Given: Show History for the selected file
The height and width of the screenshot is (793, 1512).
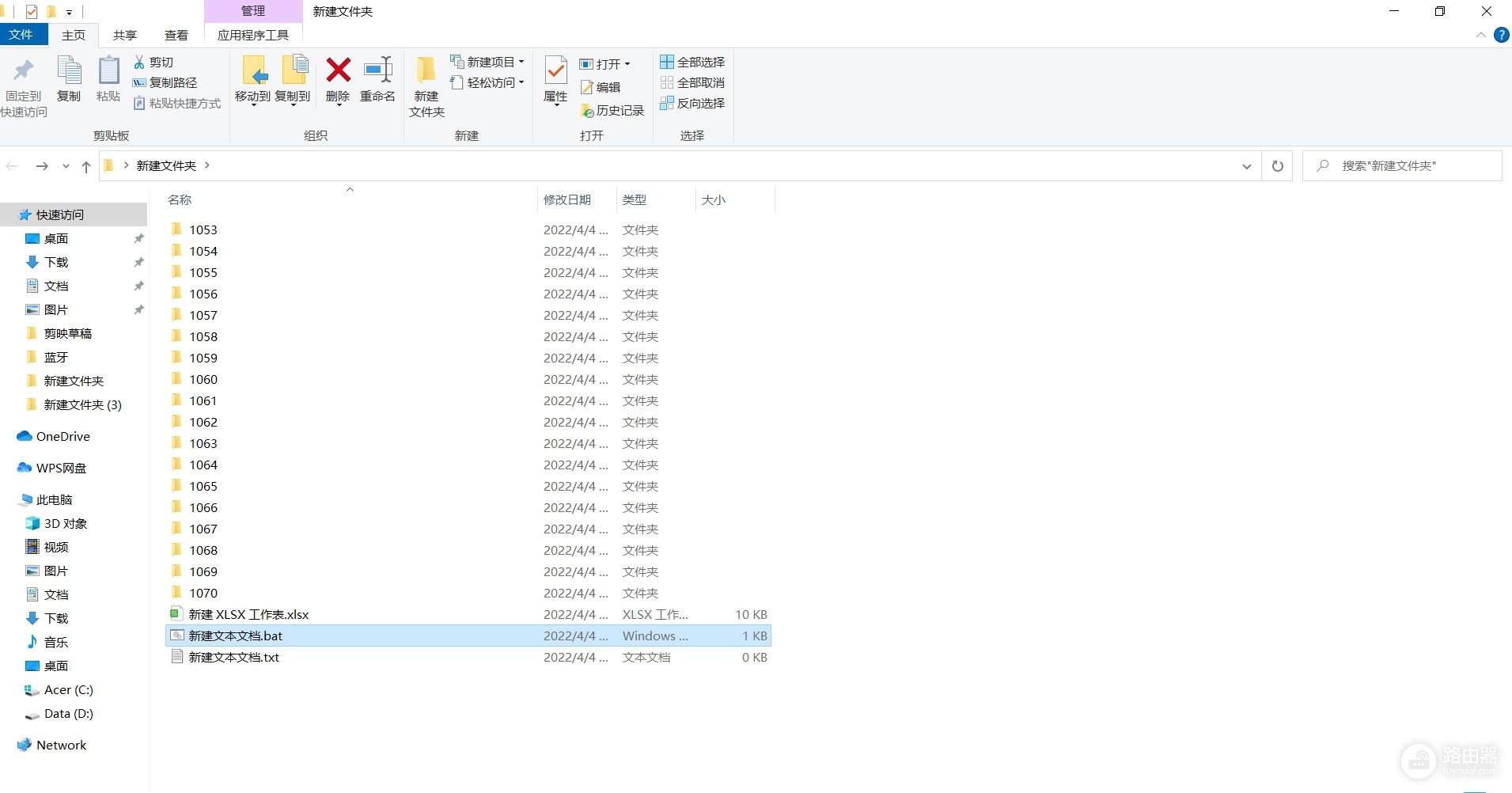Looking at the screenshot, I should point(612,111).
